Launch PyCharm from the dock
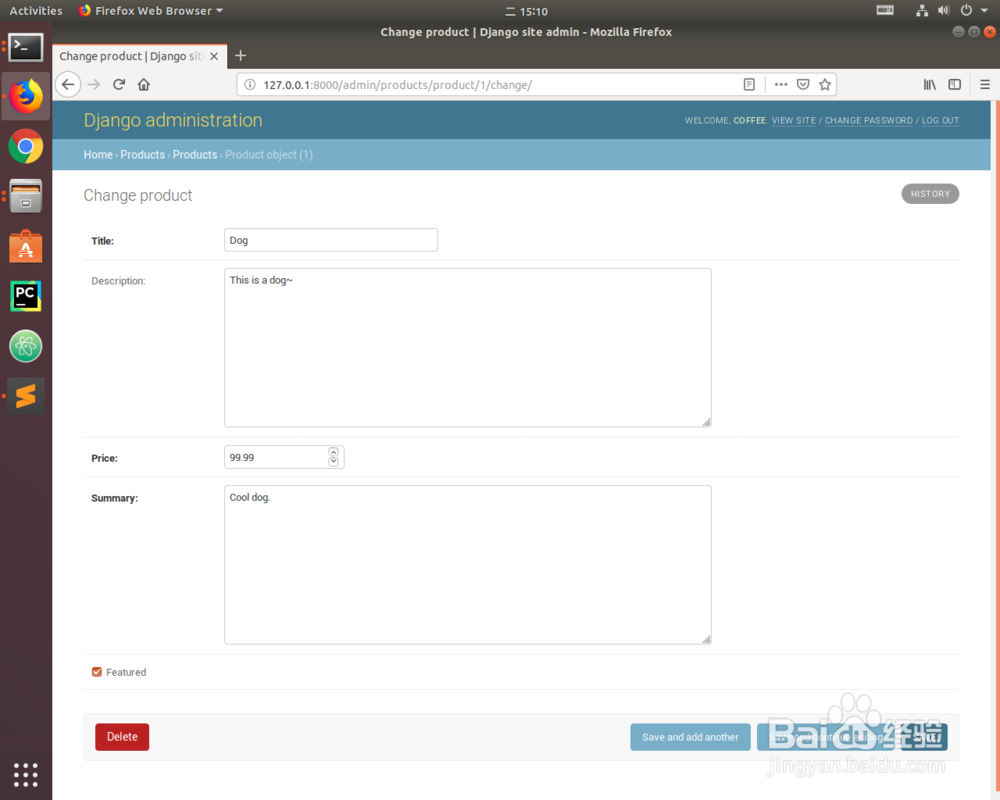 pyautogui.click(x=26, y=296)
